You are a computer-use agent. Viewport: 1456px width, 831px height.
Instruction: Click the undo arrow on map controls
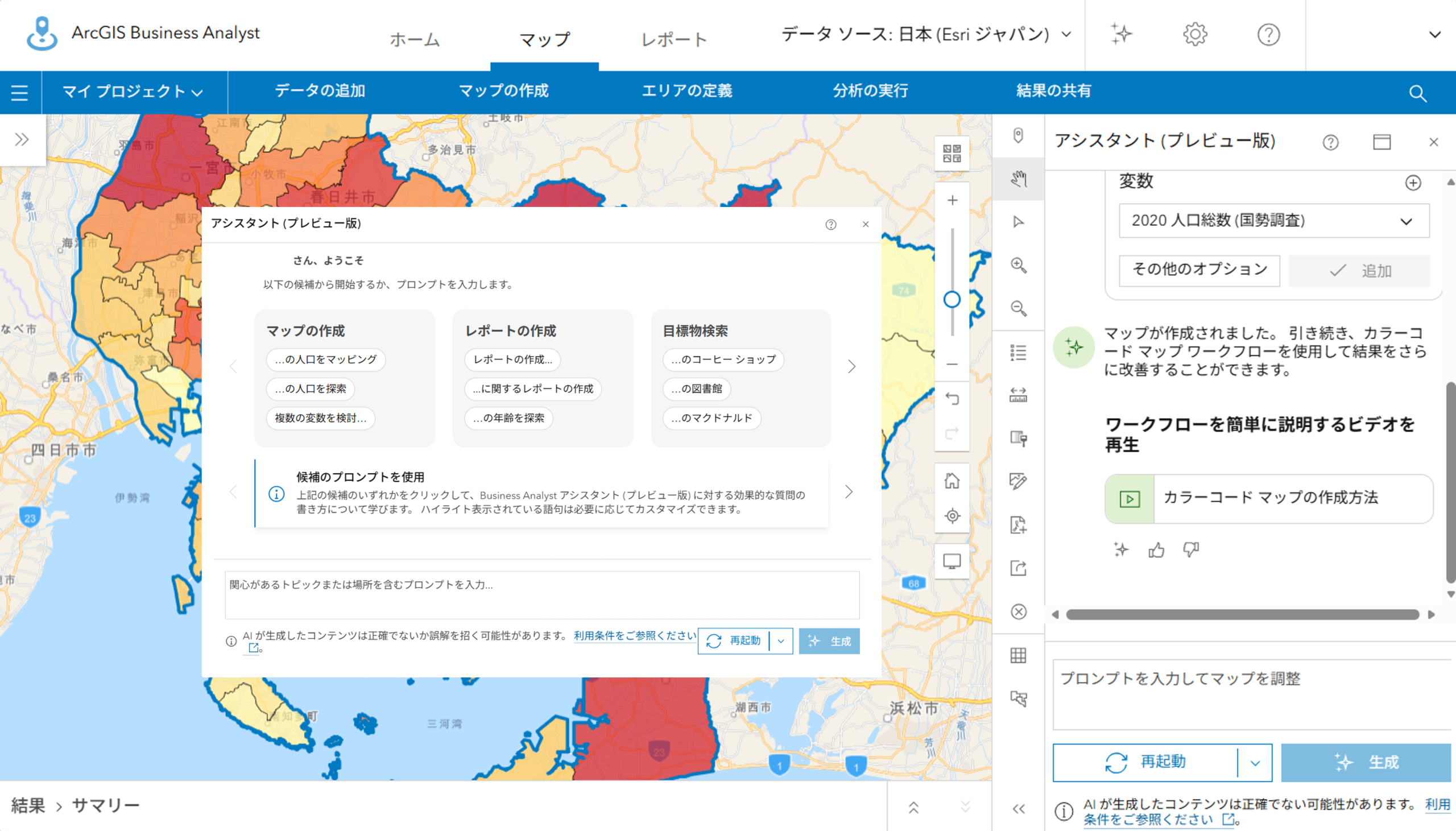(952, 398)
